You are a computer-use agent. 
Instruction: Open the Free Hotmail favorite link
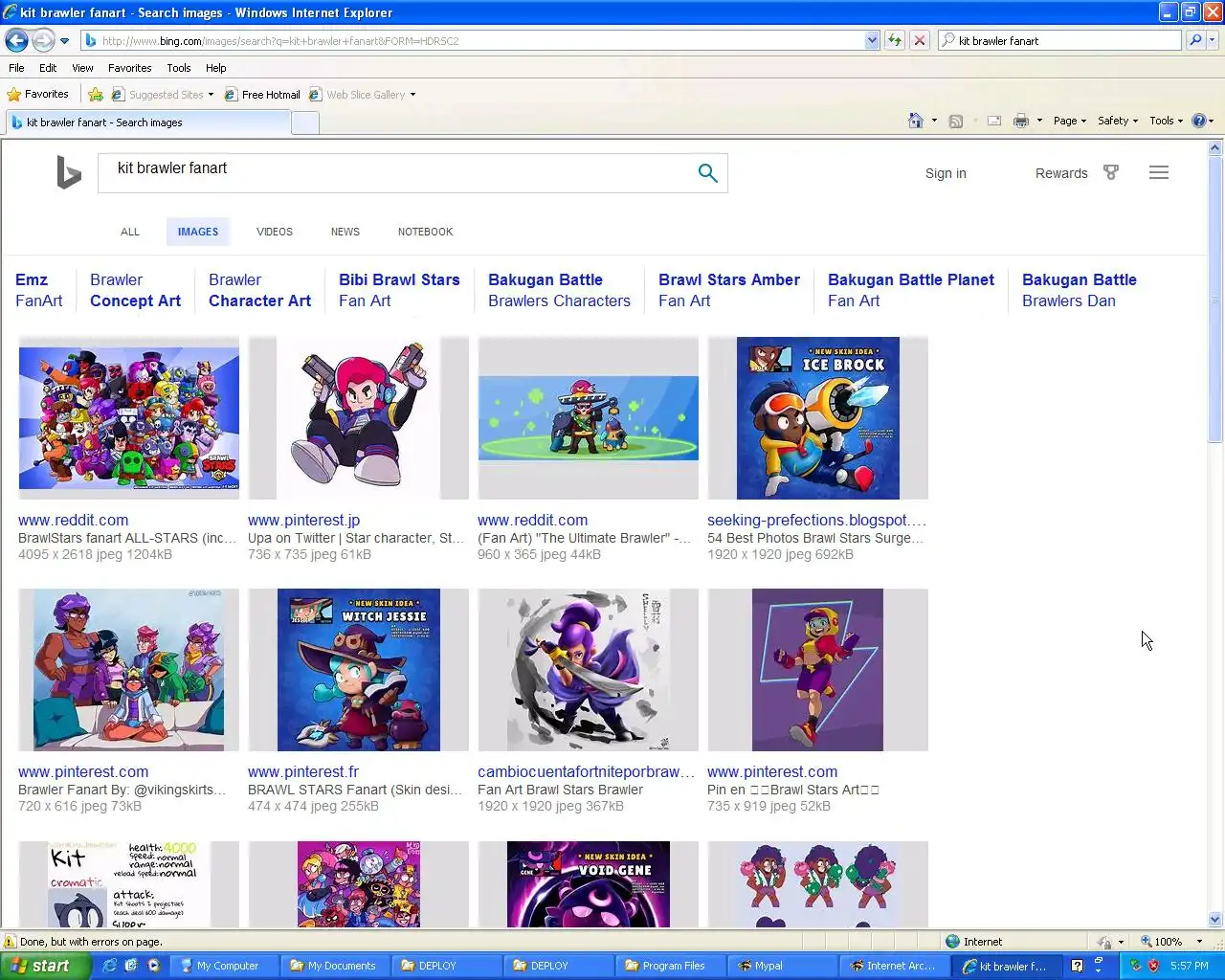[262, 95]
